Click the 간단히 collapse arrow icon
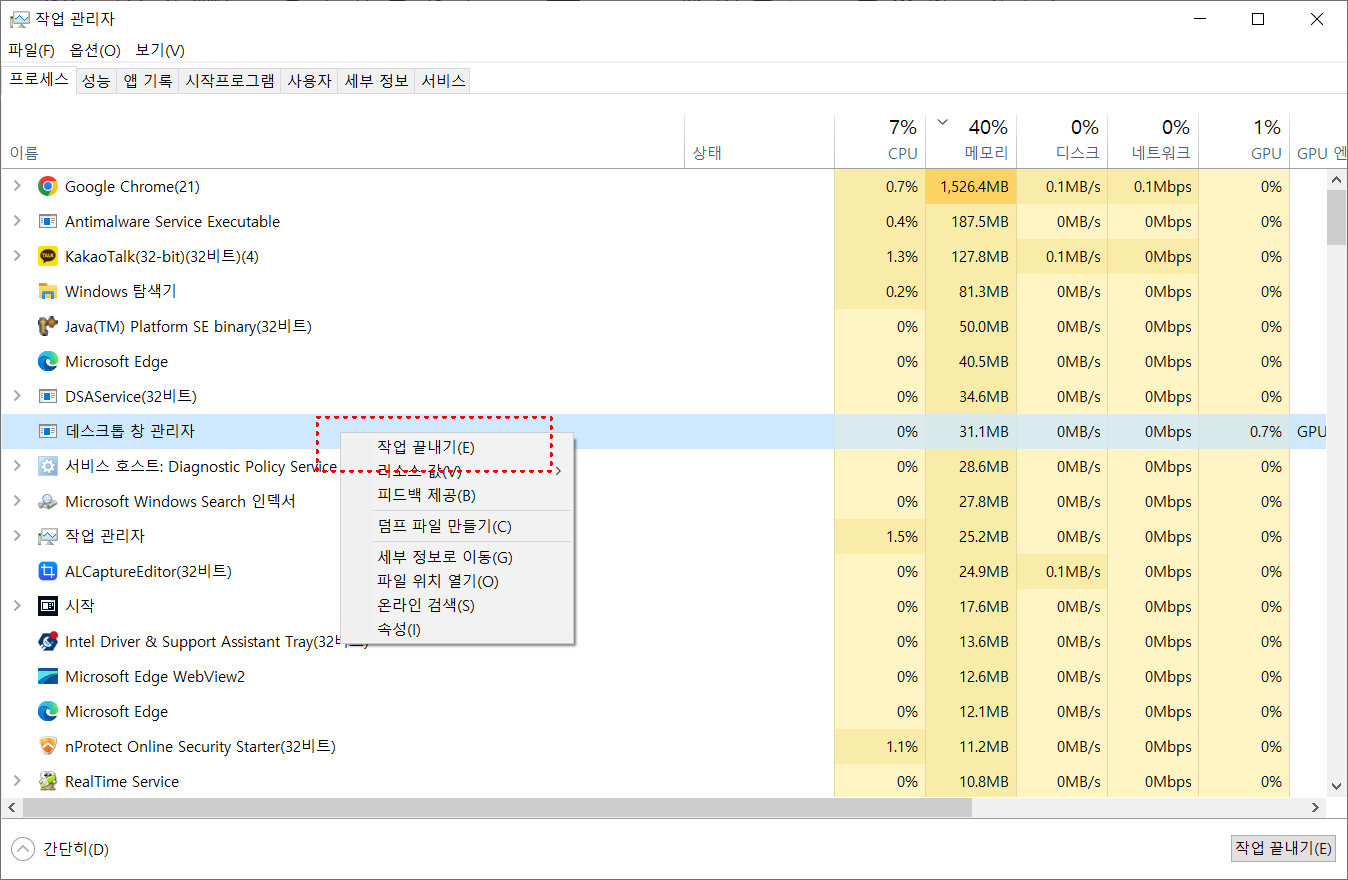The width and height of the screenshot is (1348, 880). pos(22,849)
